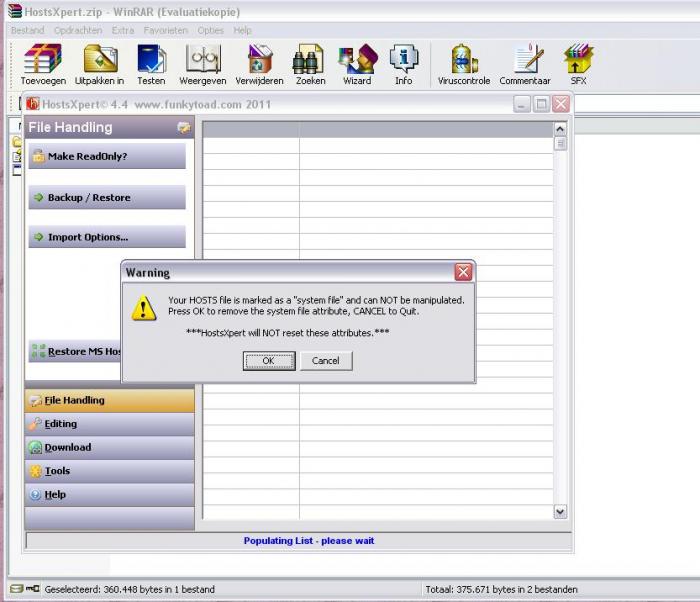Viewport: 700px width, 602px height.
Task: Switch to the Editing section
Action: [x=110, y=424]
